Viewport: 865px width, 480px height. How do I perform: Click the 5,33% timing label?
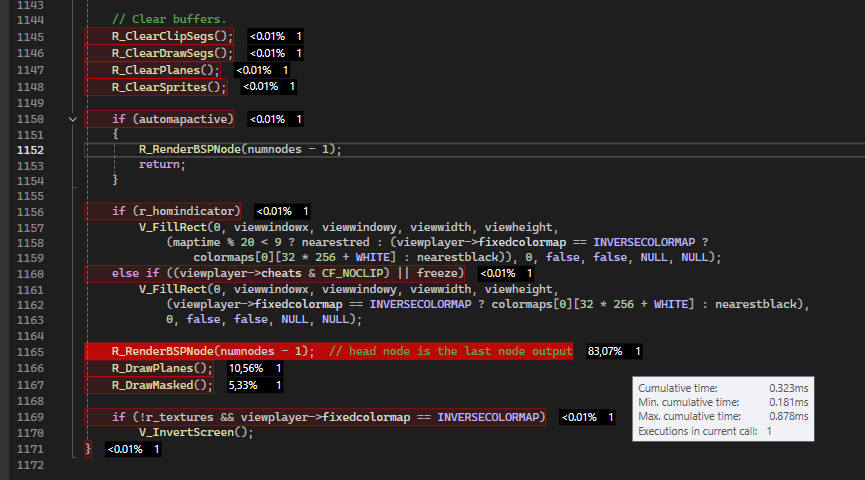click(x=243, y=384)
